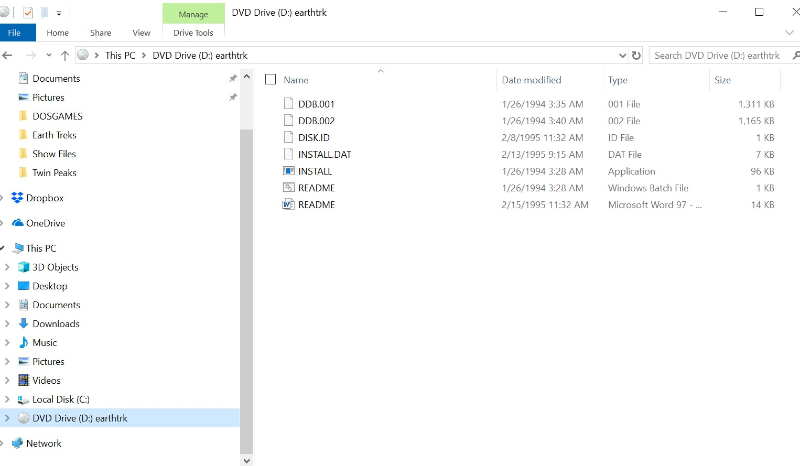Sort by Date modified column header
The image size is (800, 466).
click(531, 80)
